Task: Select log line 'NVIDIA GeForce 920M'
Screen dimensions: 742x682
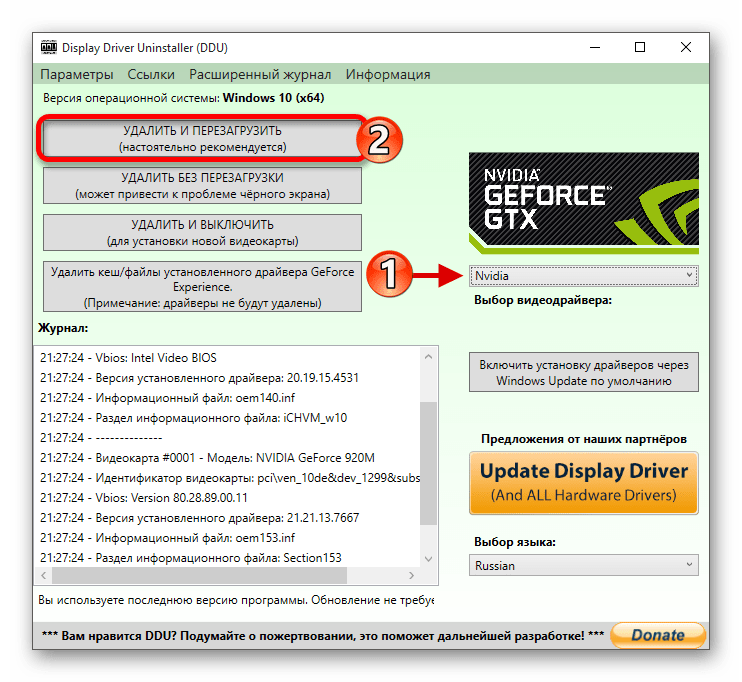Action: click(207, 458)
